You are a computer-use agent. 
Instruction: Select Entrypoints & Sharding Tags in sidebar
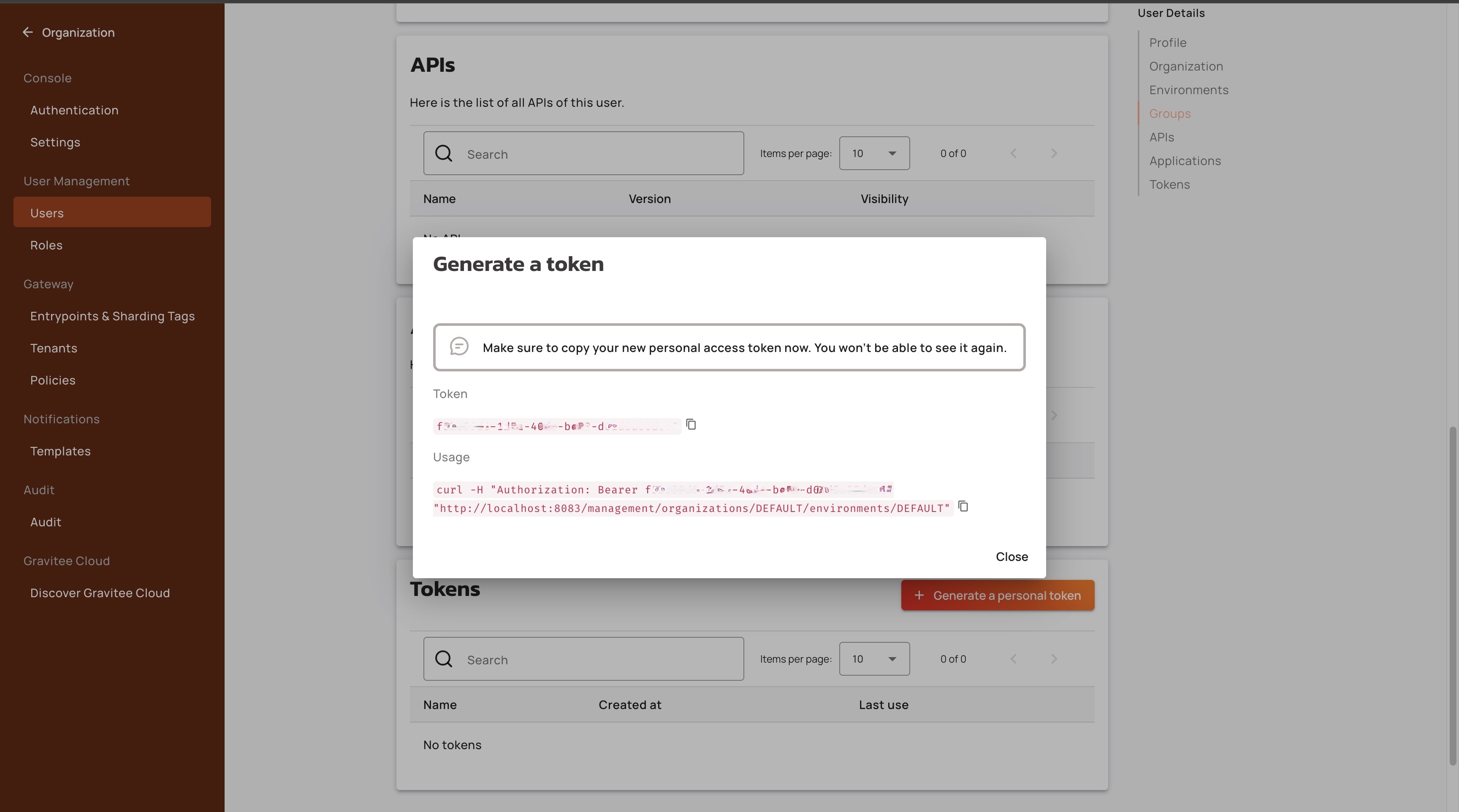112,316
